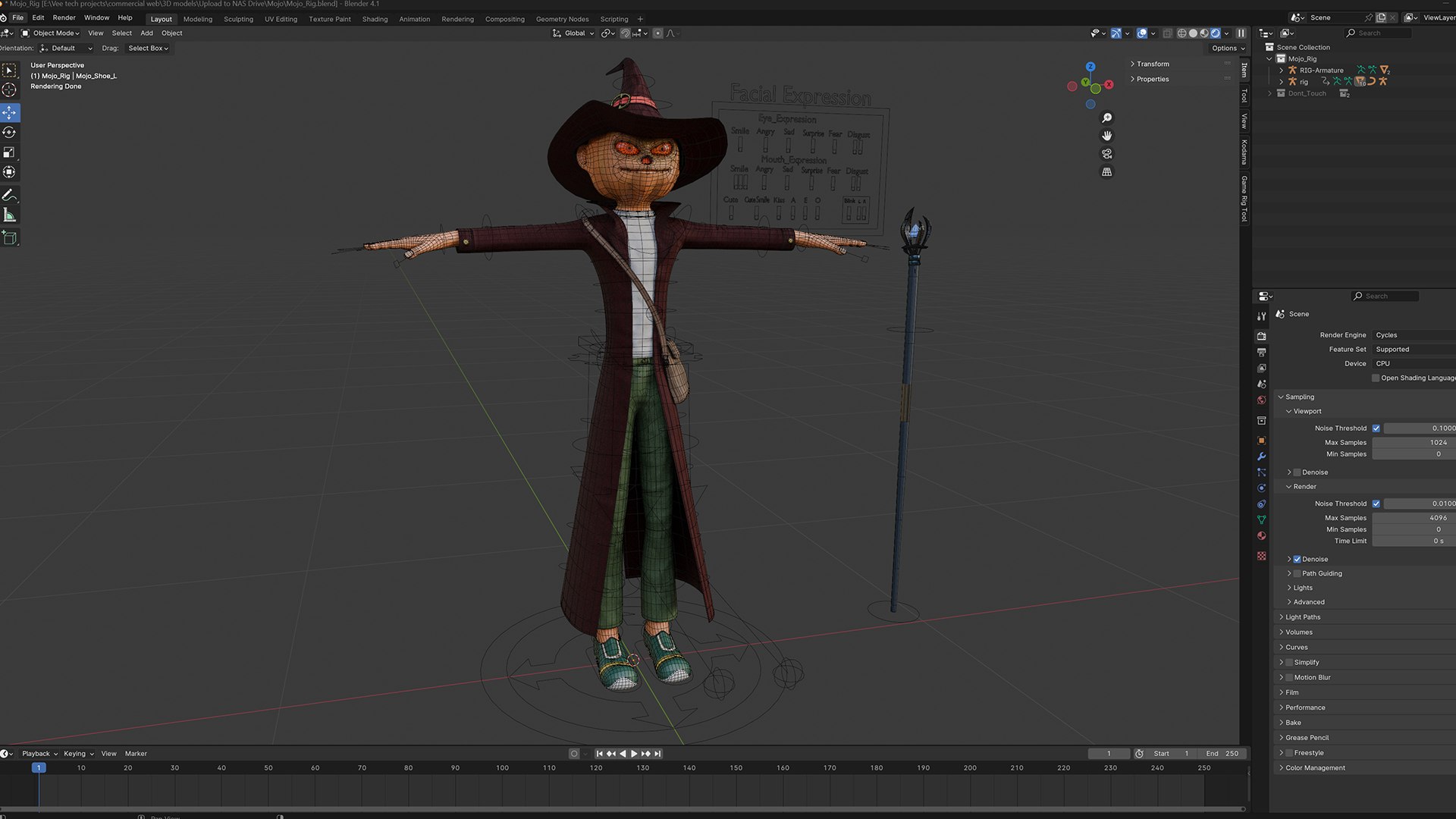Select the Add Cube tool

(10, 238)
